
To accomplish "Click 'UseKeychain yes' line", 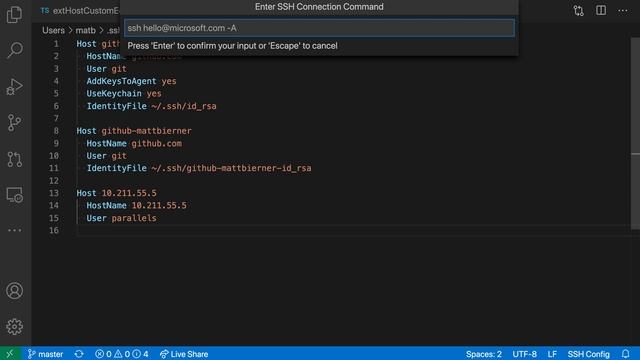I will tap(124, 93).
